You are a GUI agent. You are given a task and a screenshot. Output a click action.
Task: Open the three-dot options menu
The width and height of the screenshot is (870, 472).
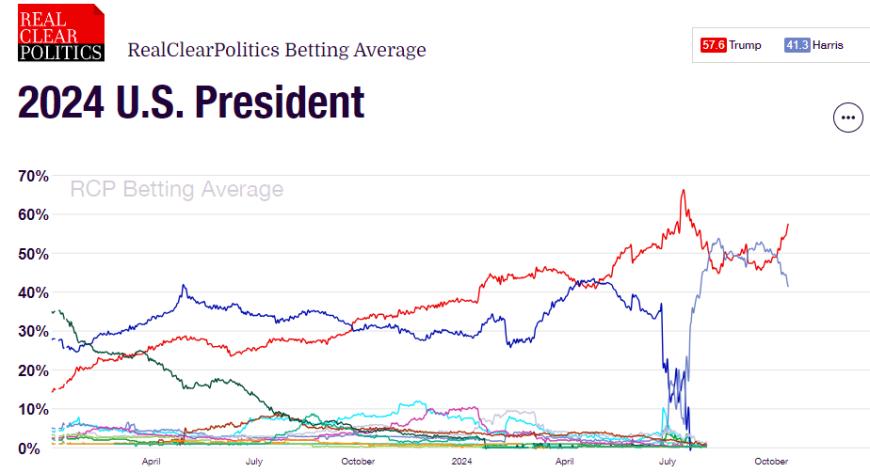point(848,118)
